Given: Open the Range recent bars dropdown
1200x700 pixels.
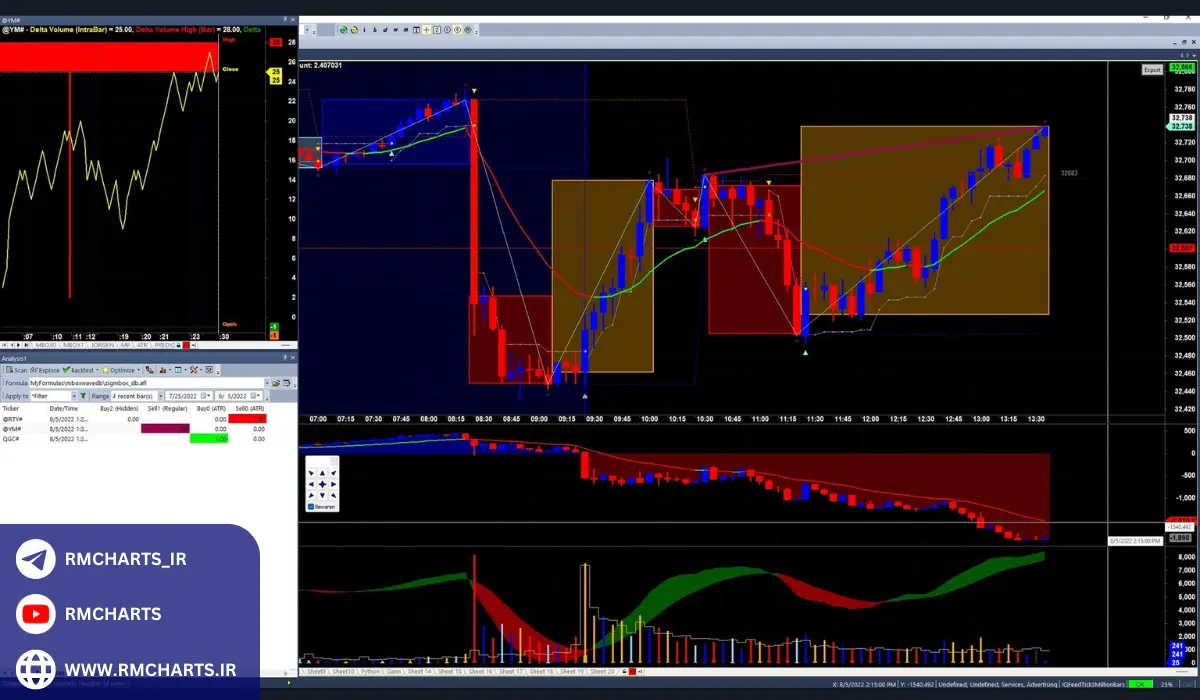Looking at the screenshot, I should (x=159, y=396).
